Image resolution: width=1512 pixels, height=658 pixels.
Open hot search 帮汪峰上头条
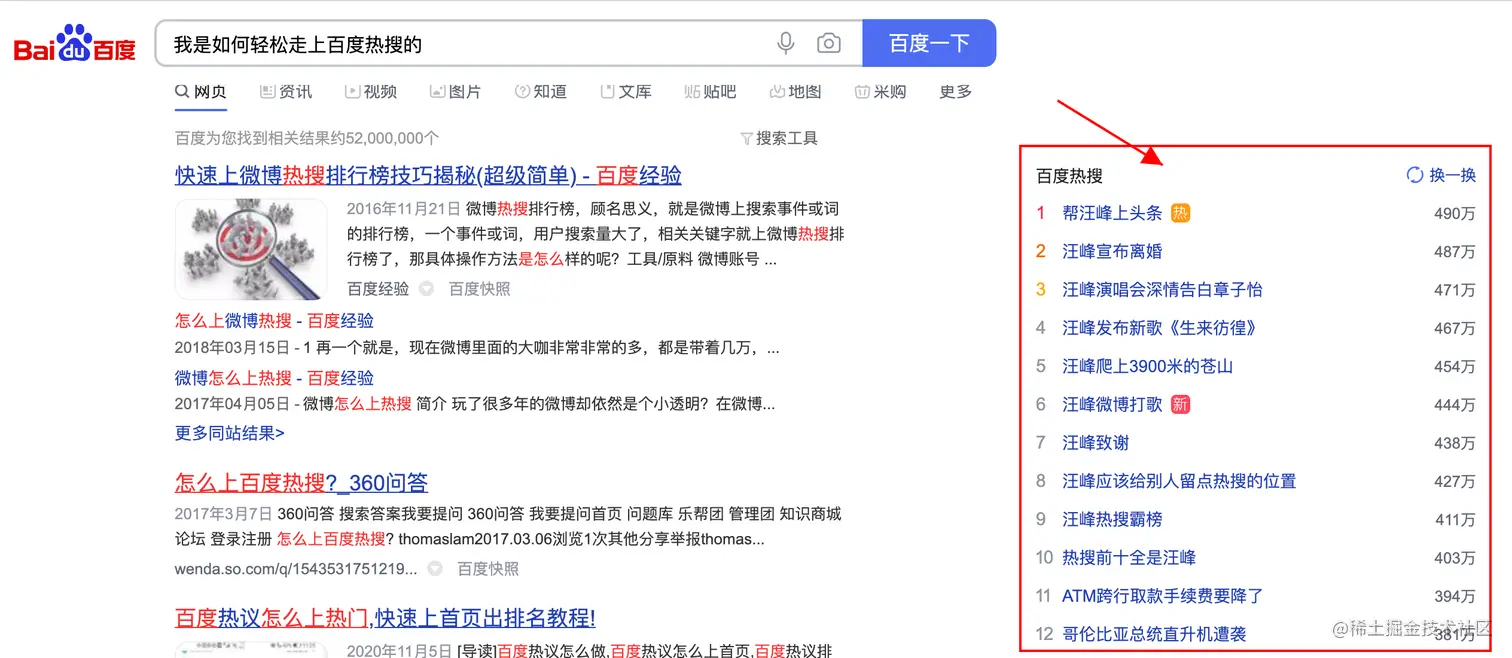pyautogui.click(x=1112, y=213)
